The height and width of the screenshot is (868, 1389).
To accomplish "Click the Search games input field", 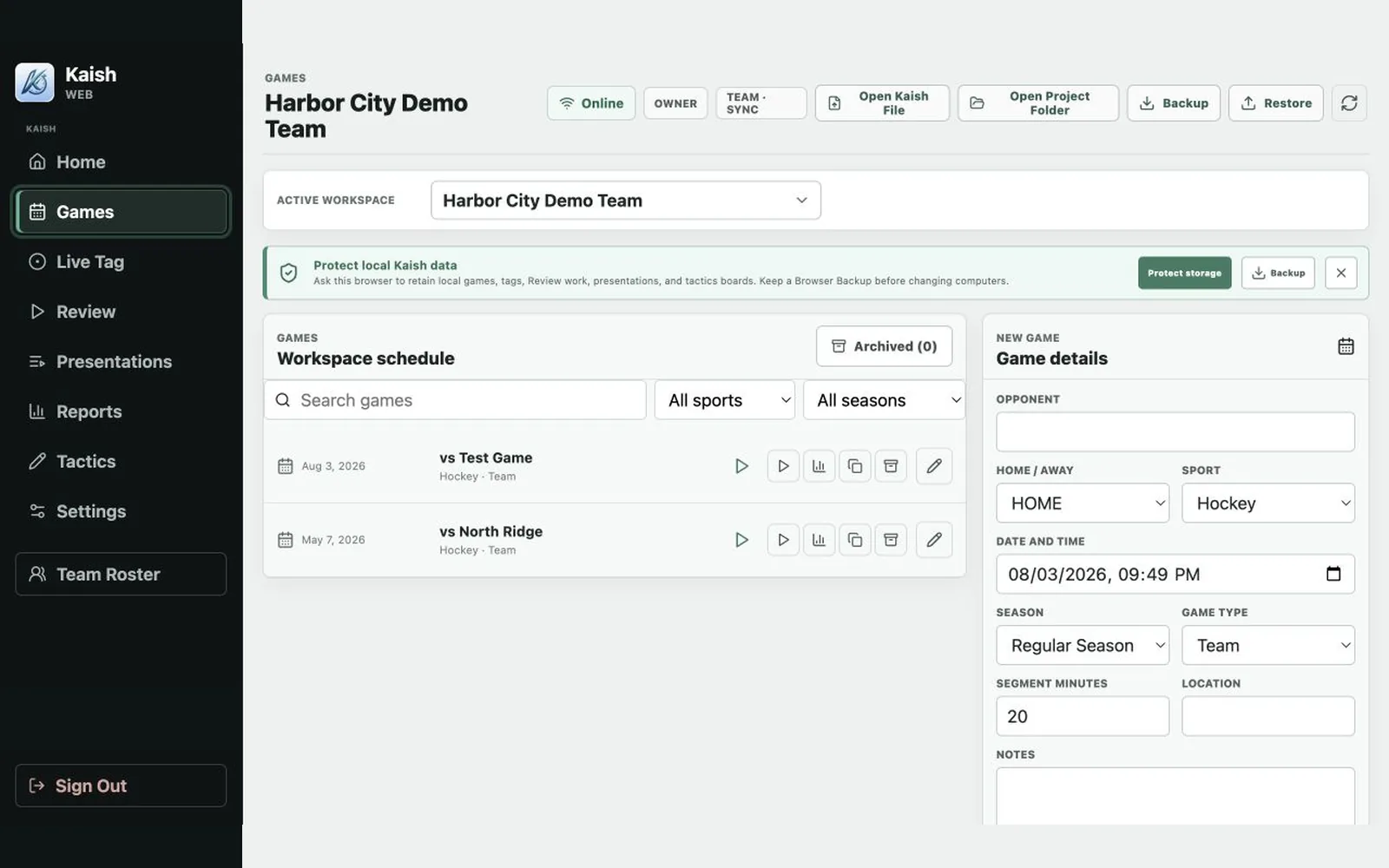I will coord(455,400).
